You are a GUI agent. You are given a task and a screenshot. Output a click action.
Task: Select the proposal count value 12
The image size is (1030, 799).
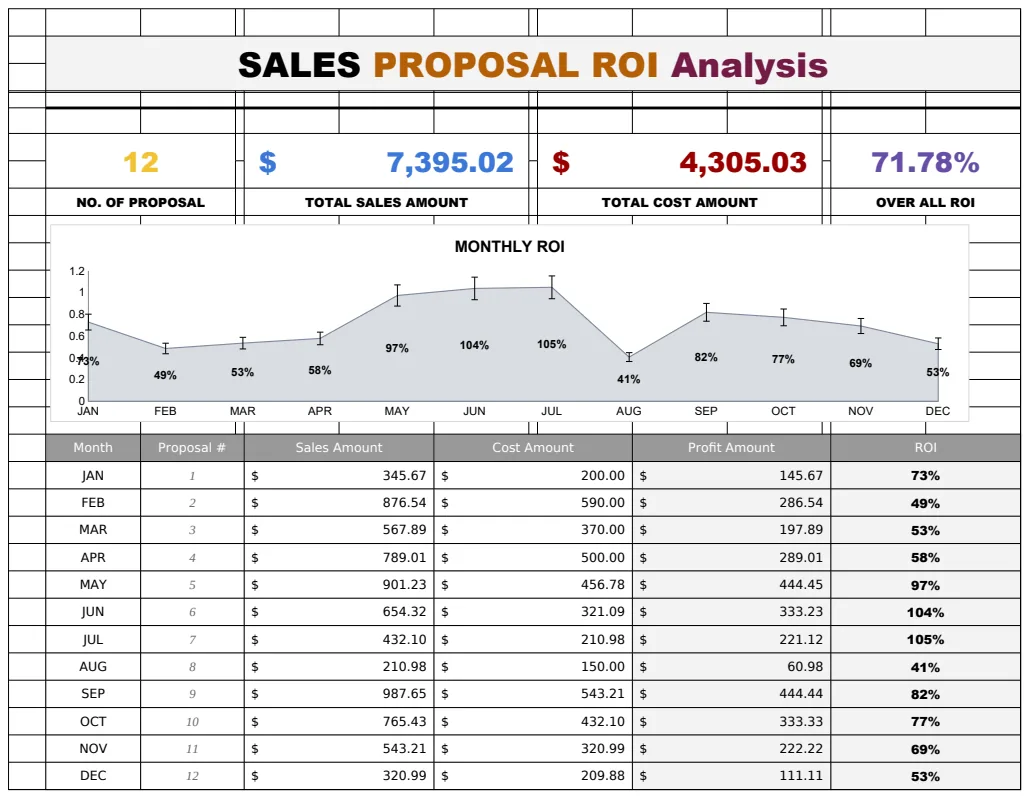click(141, 162)
